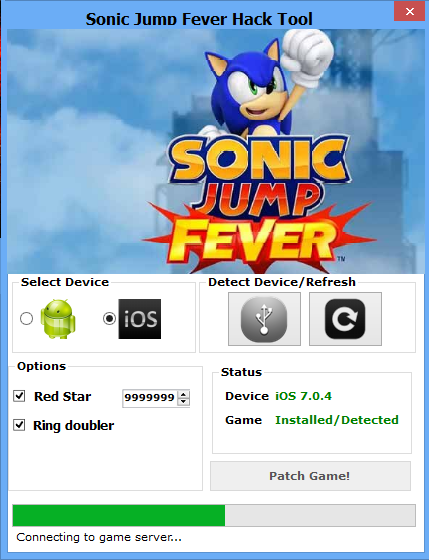Viewport: 429px width, 560px height.
Task: Click the refresh arrow icon button
Action: tap(345, 319)
